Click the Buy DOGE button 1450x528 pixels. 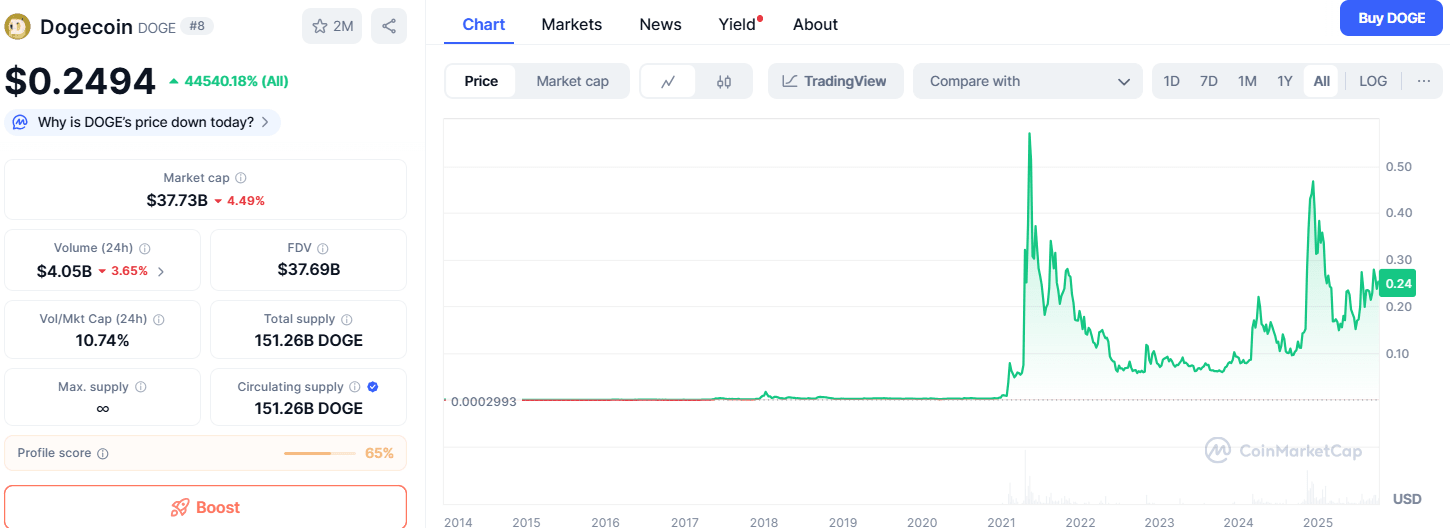coord(1390,18)
